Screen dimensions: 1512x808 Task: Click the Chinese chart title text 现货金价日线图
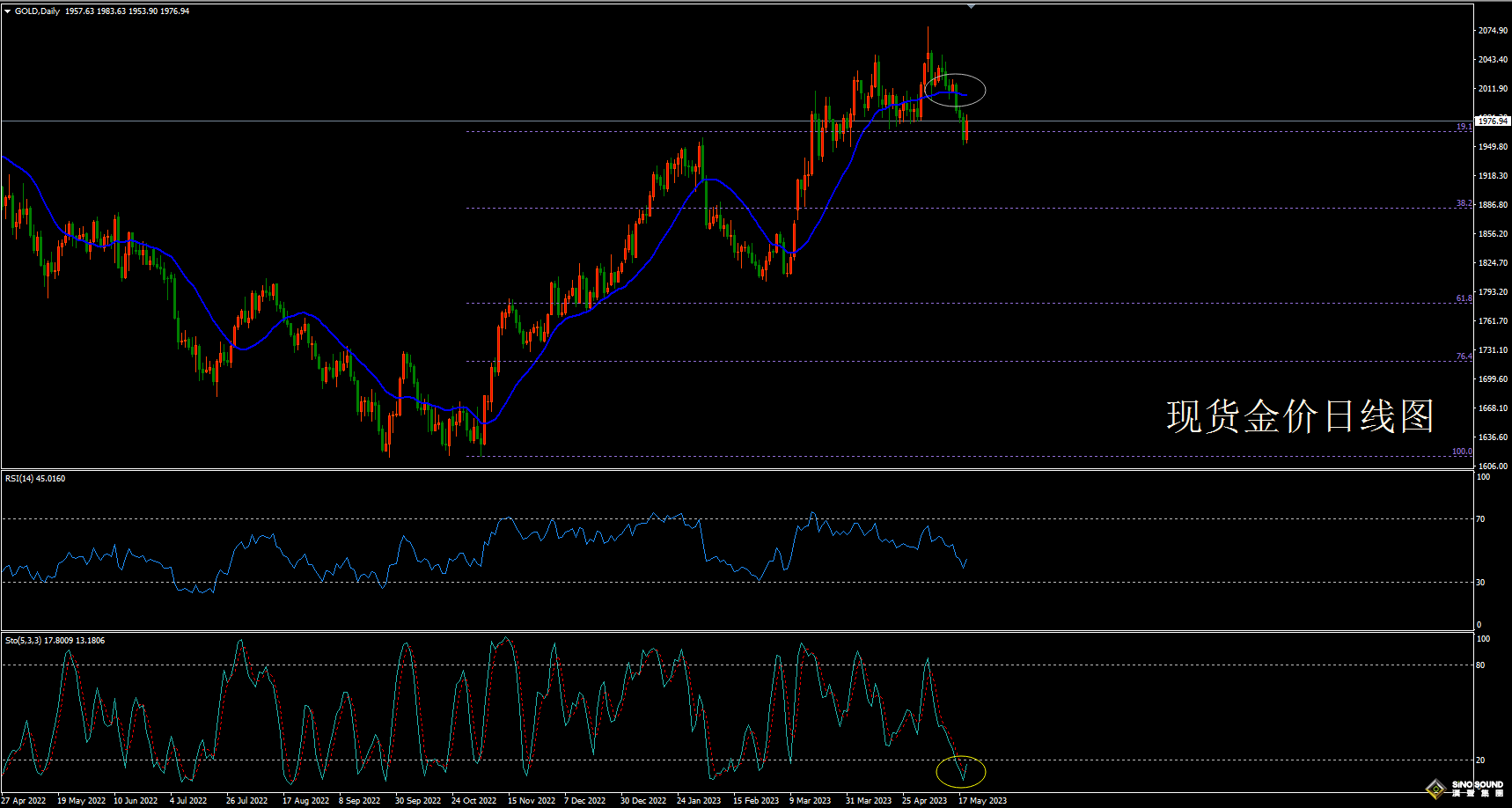pos(1300,416)
